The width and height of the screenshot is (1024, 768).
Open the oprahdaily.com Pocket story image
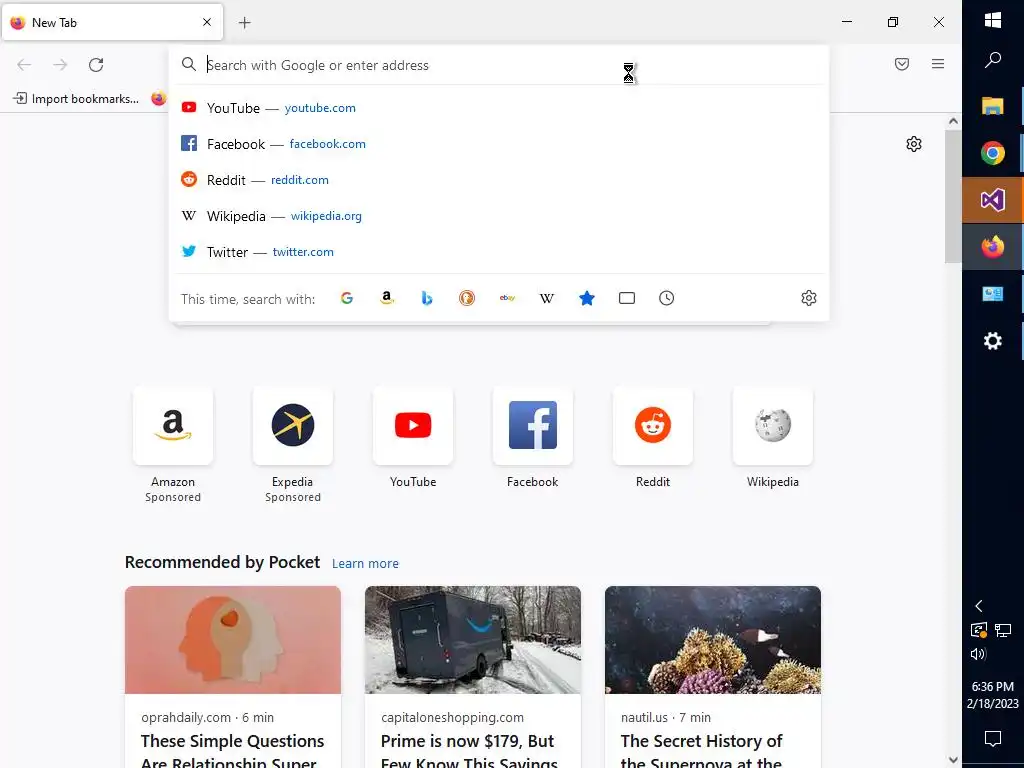(232, 640)
